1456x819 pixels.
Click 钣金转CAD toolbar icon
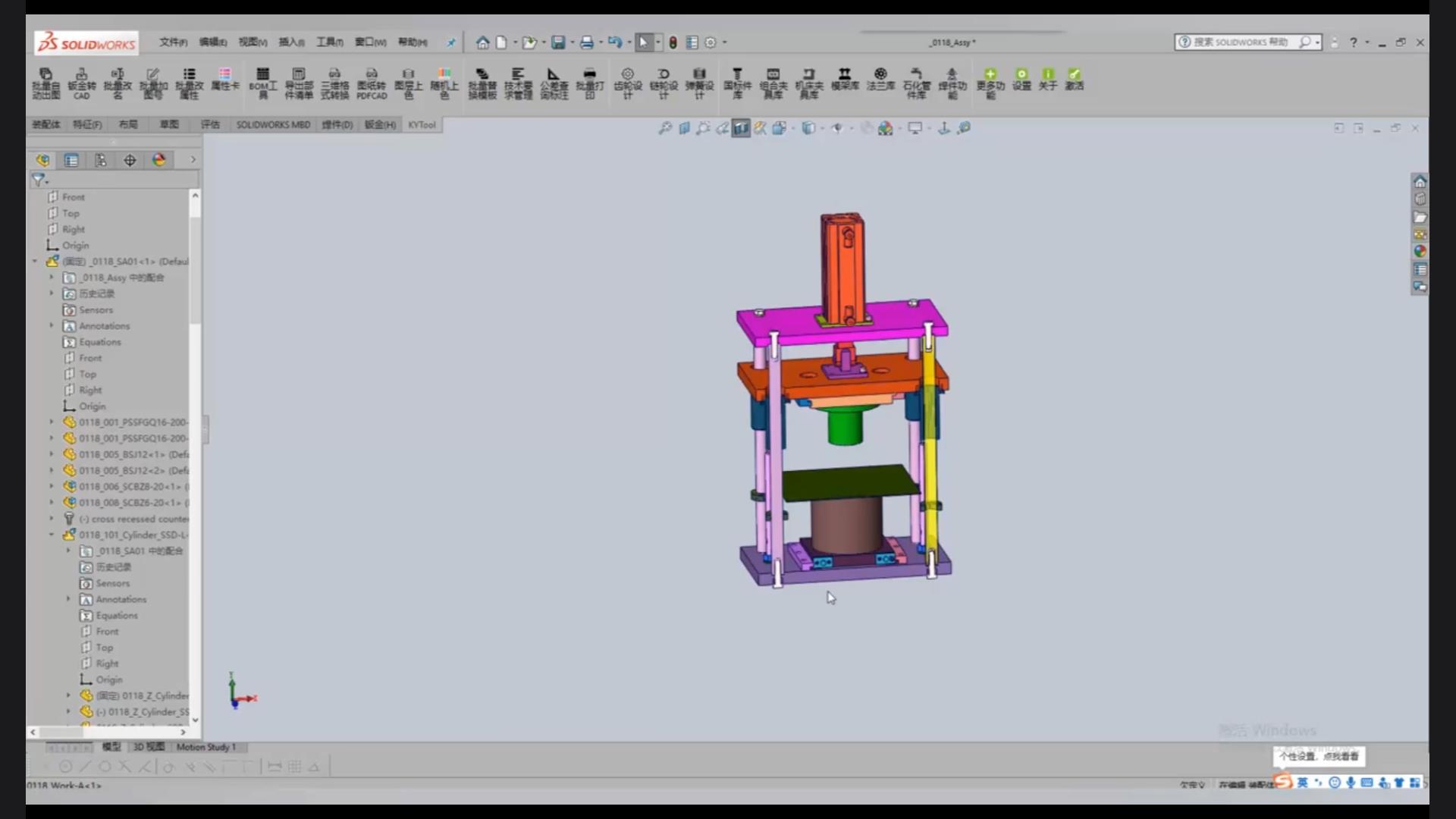81,83
